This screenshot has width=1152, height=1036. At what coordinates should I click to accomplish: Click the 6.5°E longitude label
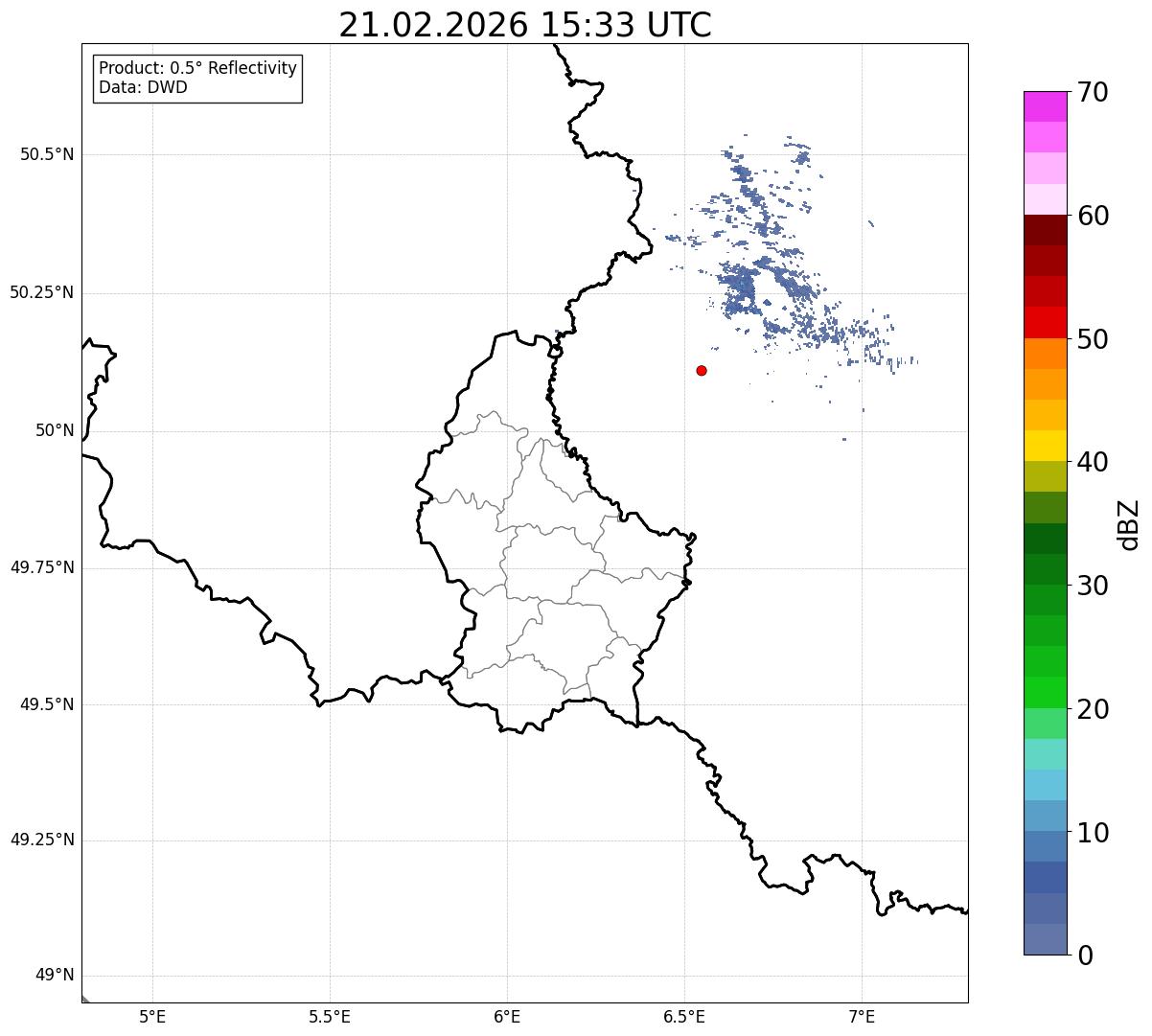click(x=684, y=1016)
